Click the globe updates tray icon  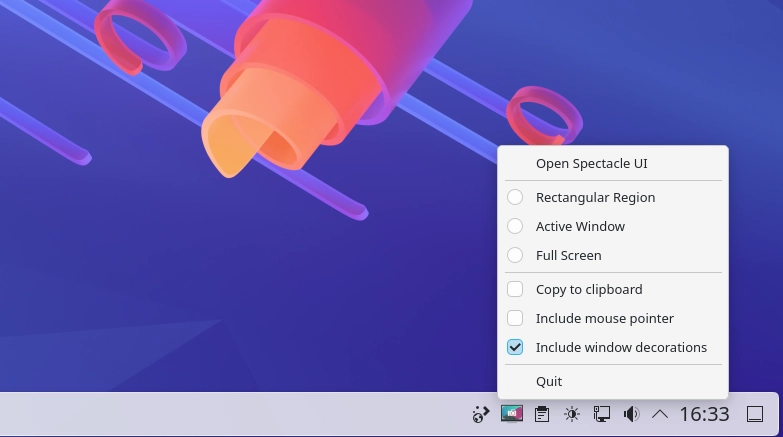[x=481, y=414]
